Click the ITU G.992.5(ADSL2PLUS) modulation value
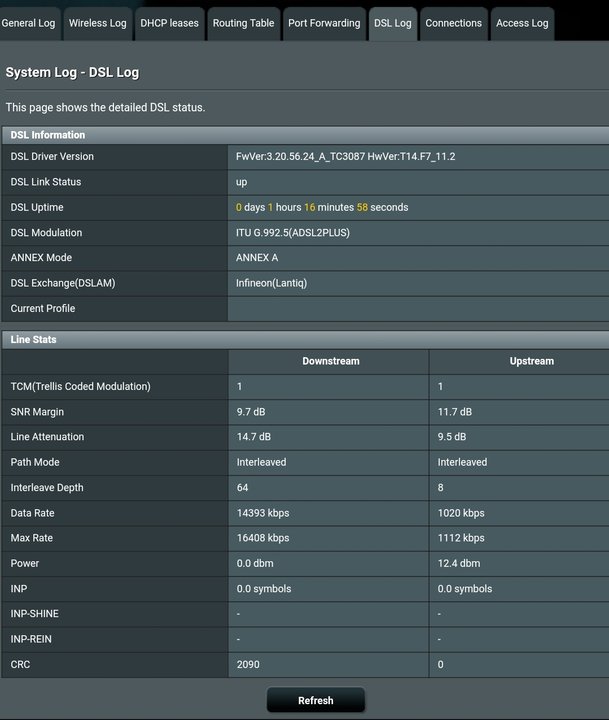The image size is (609, 720). tap(293, 233)
